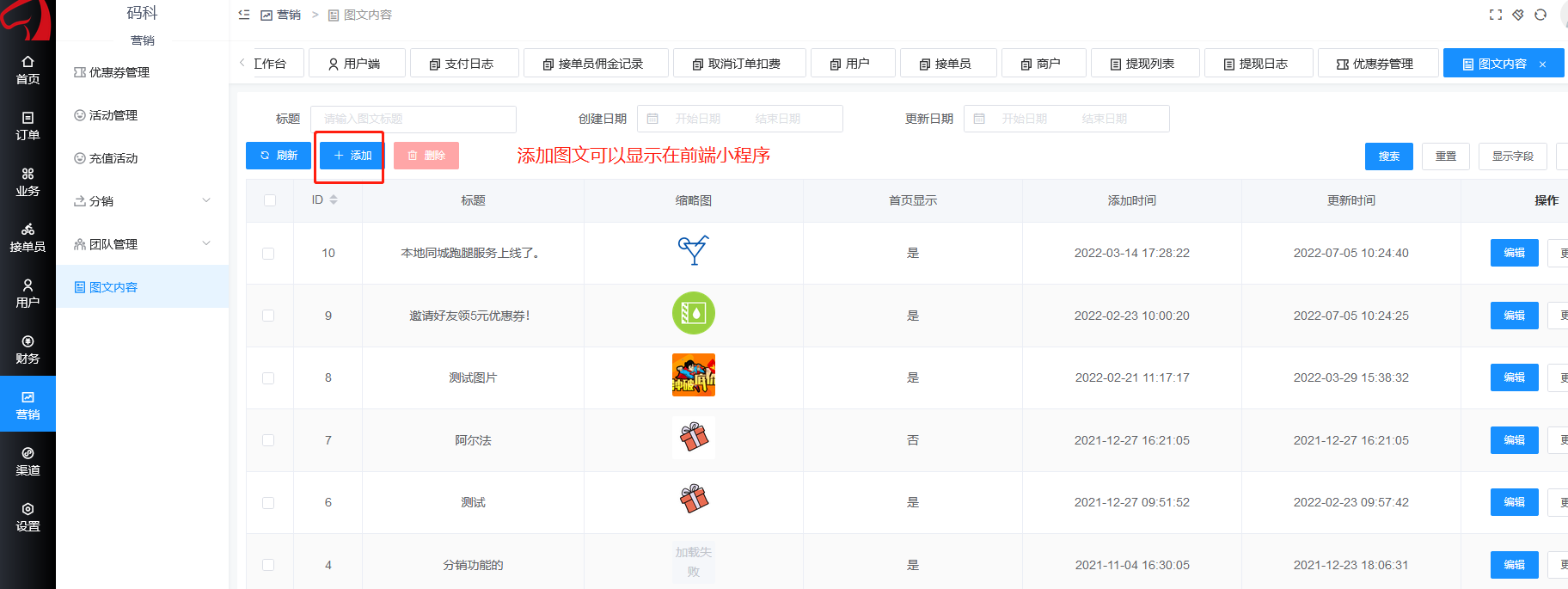Open the 订单 orders sidebar icon

tap(28, 126)
